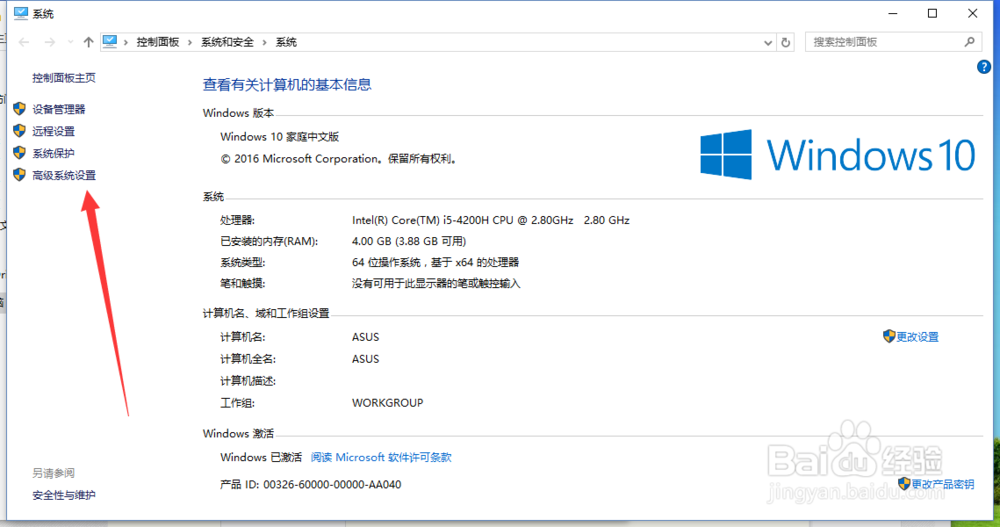Screen dimensions: 1000x527
Task: Click the search magnifier icon
Action: tap(969, 42)
